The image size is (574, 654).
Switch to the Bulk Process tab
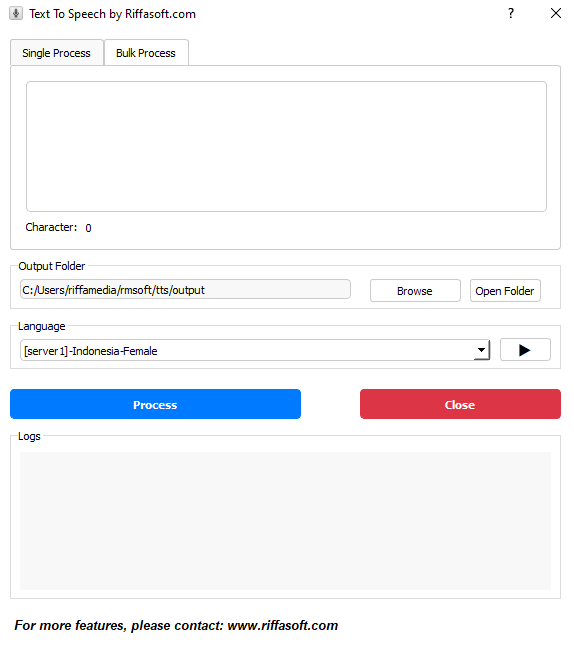click(146, 53)
